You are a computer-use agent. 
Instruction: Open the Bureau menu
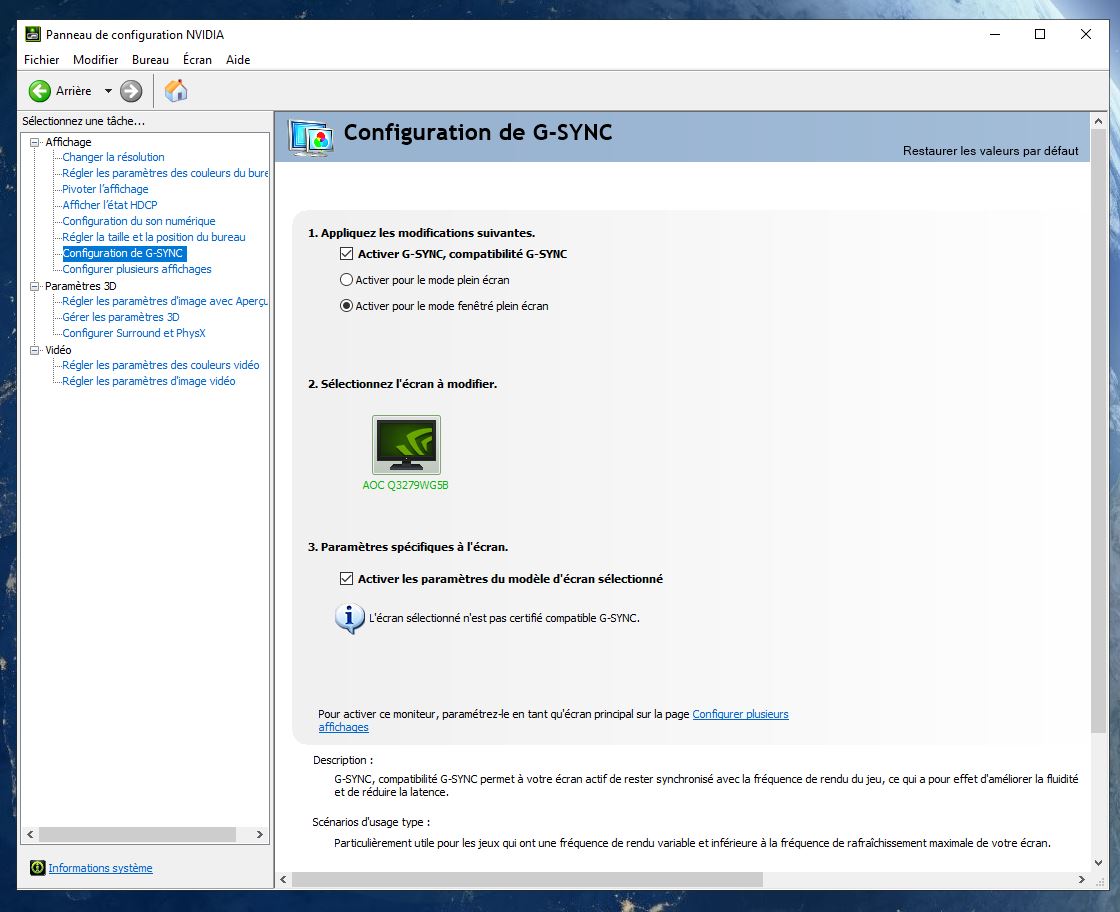[x=150, y=60]
